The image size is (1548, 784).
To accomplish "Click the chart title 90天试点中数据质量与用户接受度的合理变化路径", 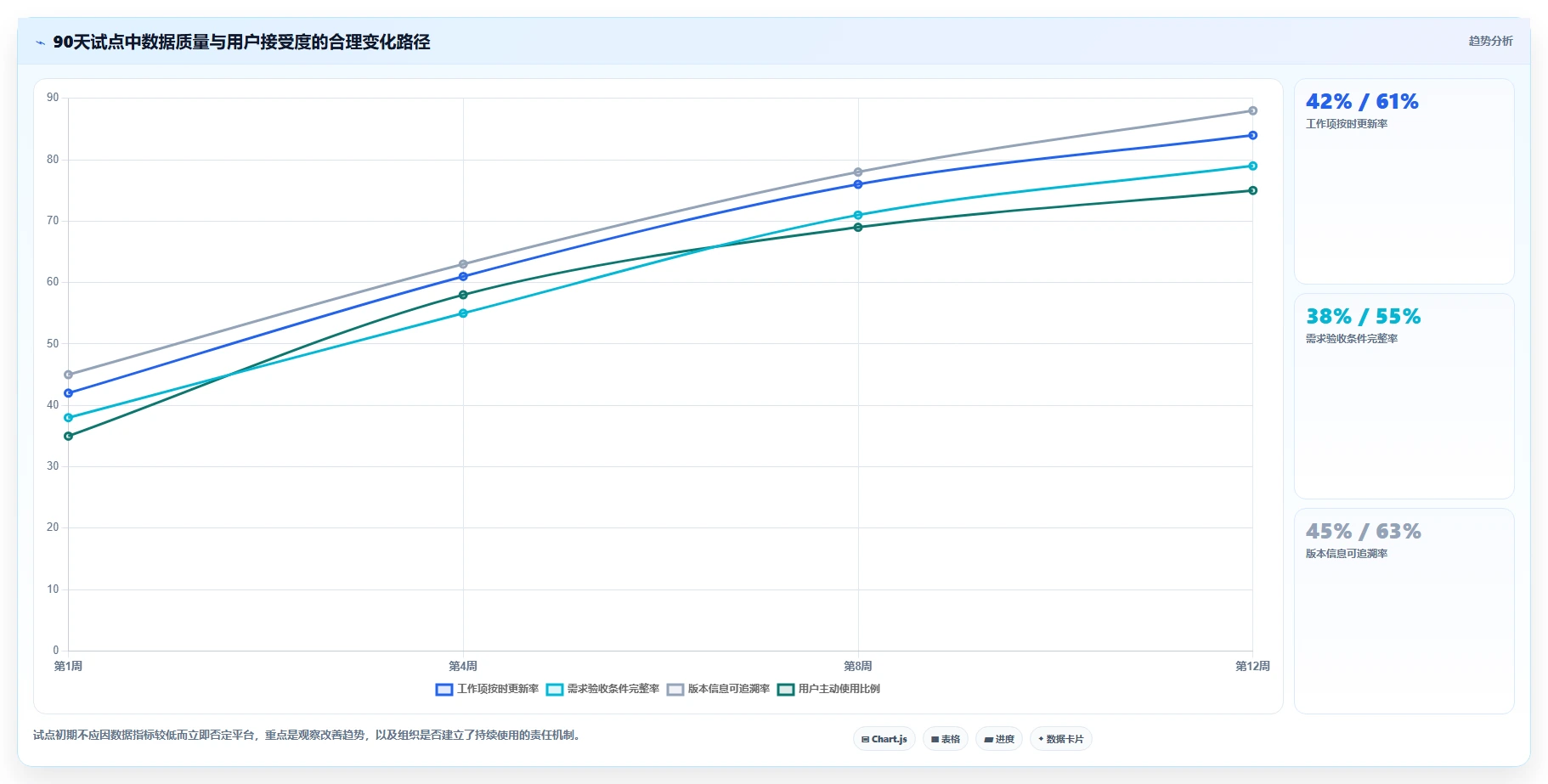I will (x=241, y=42).
